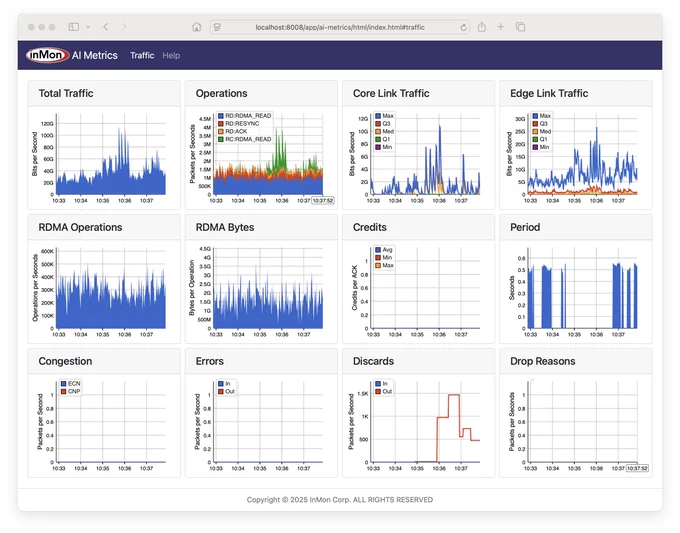Image resolution: width=680 pixels, height=533 pixels.
Task: Reload the page with the refresh icon
Action: 464,27
